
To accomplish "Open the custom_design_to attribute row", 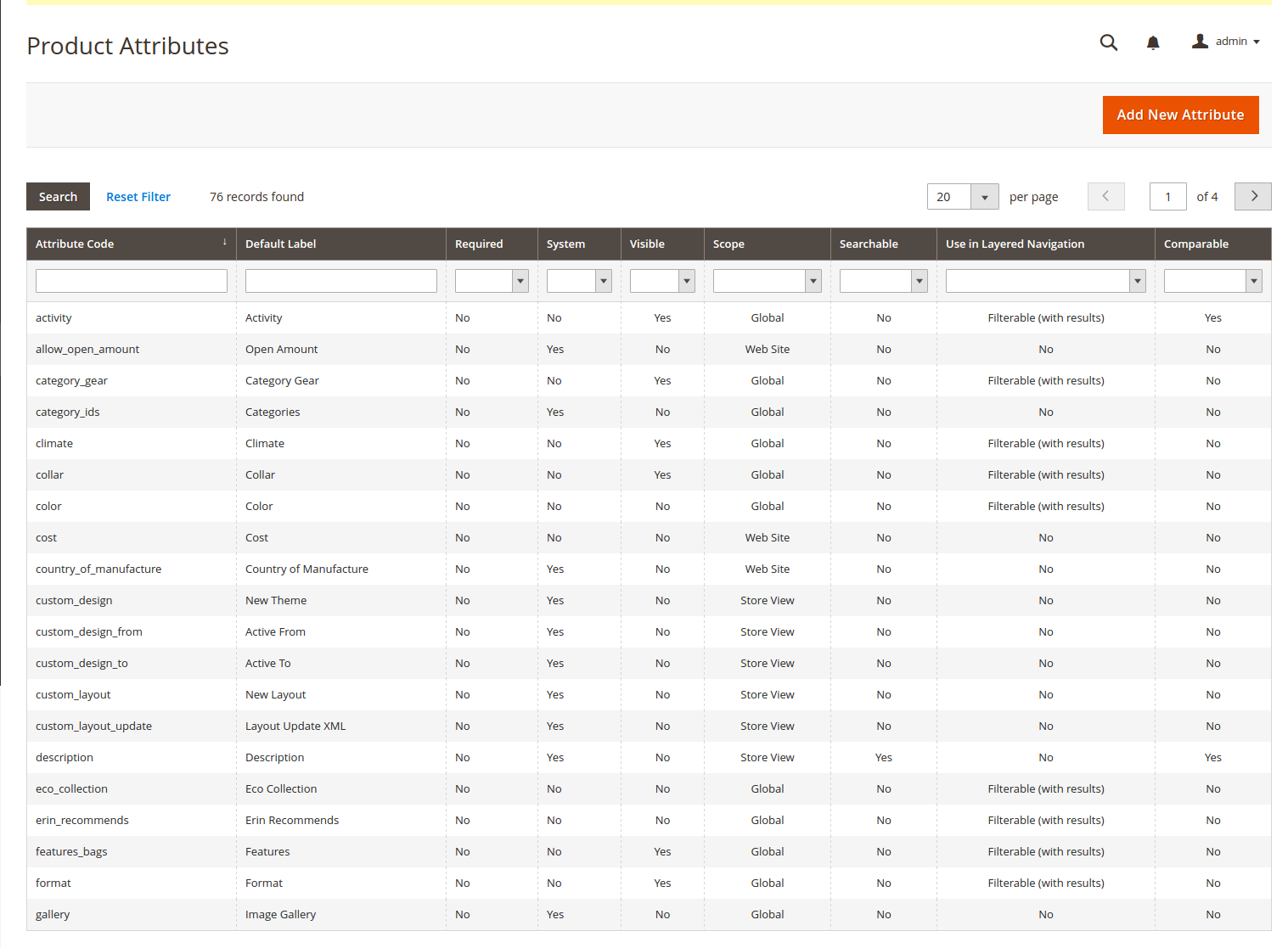I will tap(649, 663).
